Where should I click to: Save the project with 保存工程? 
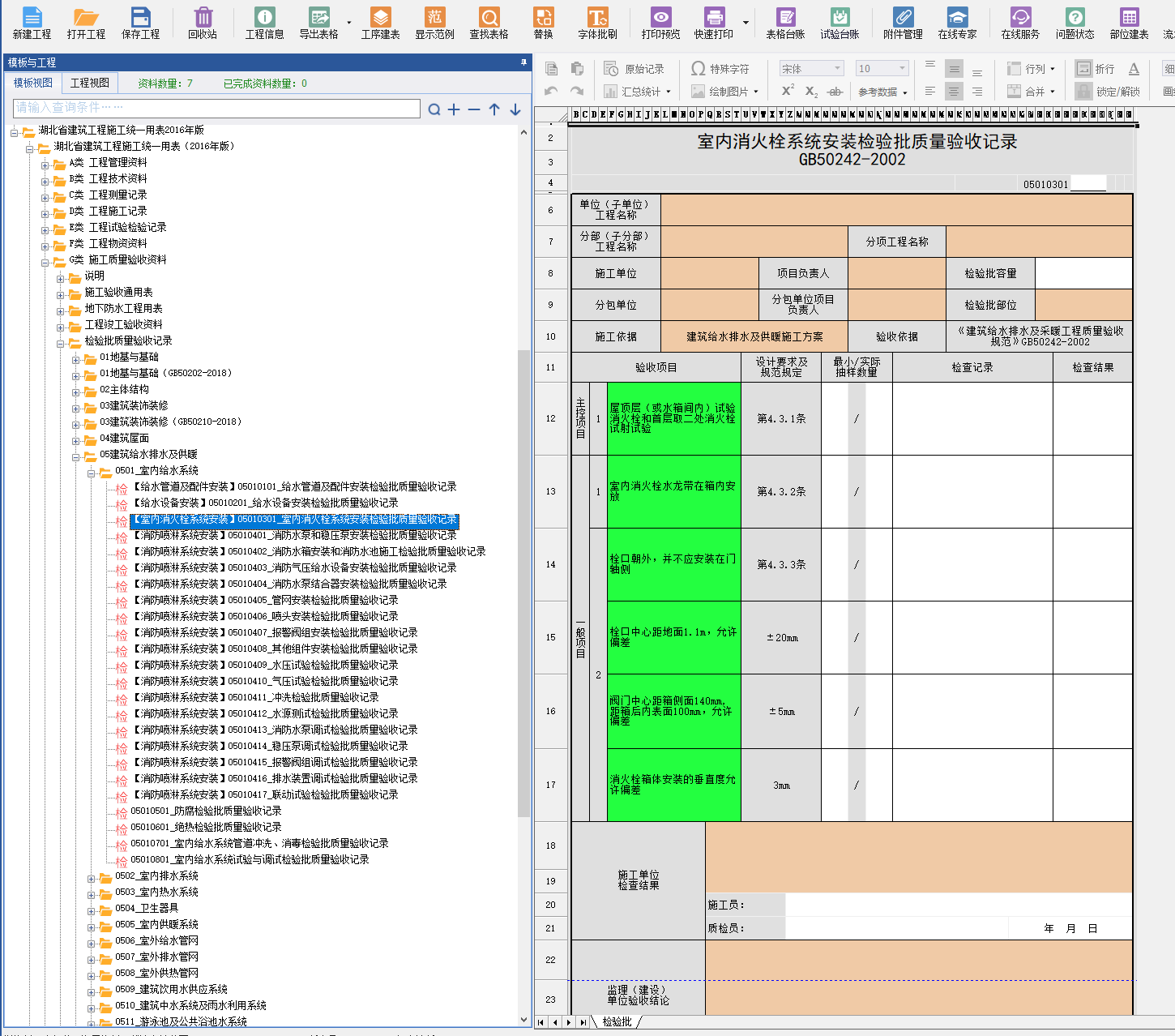(140, 23)
